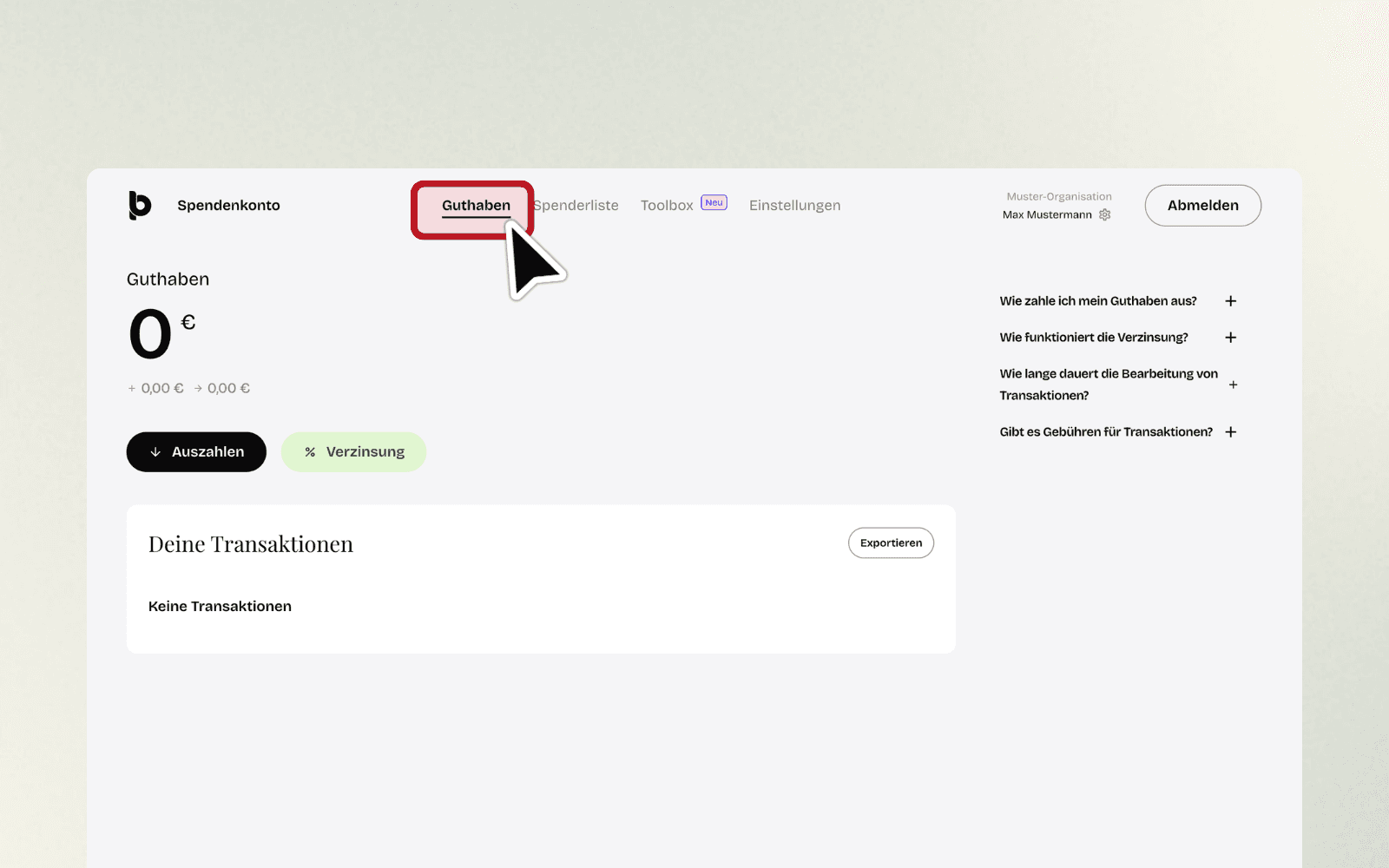The width and height of the screenshot is (1389, 868).
Task: Expand 'Wie funktioniert die Verzinsung?' question
Action: click(1117, 338)
